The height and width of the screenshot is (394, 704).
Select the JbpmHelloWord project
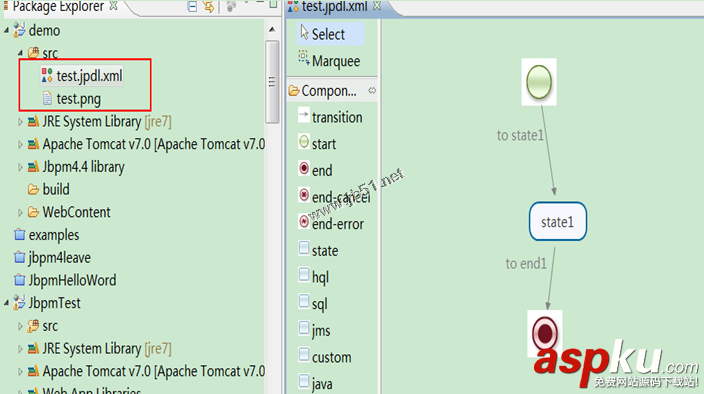click(72, 280)
